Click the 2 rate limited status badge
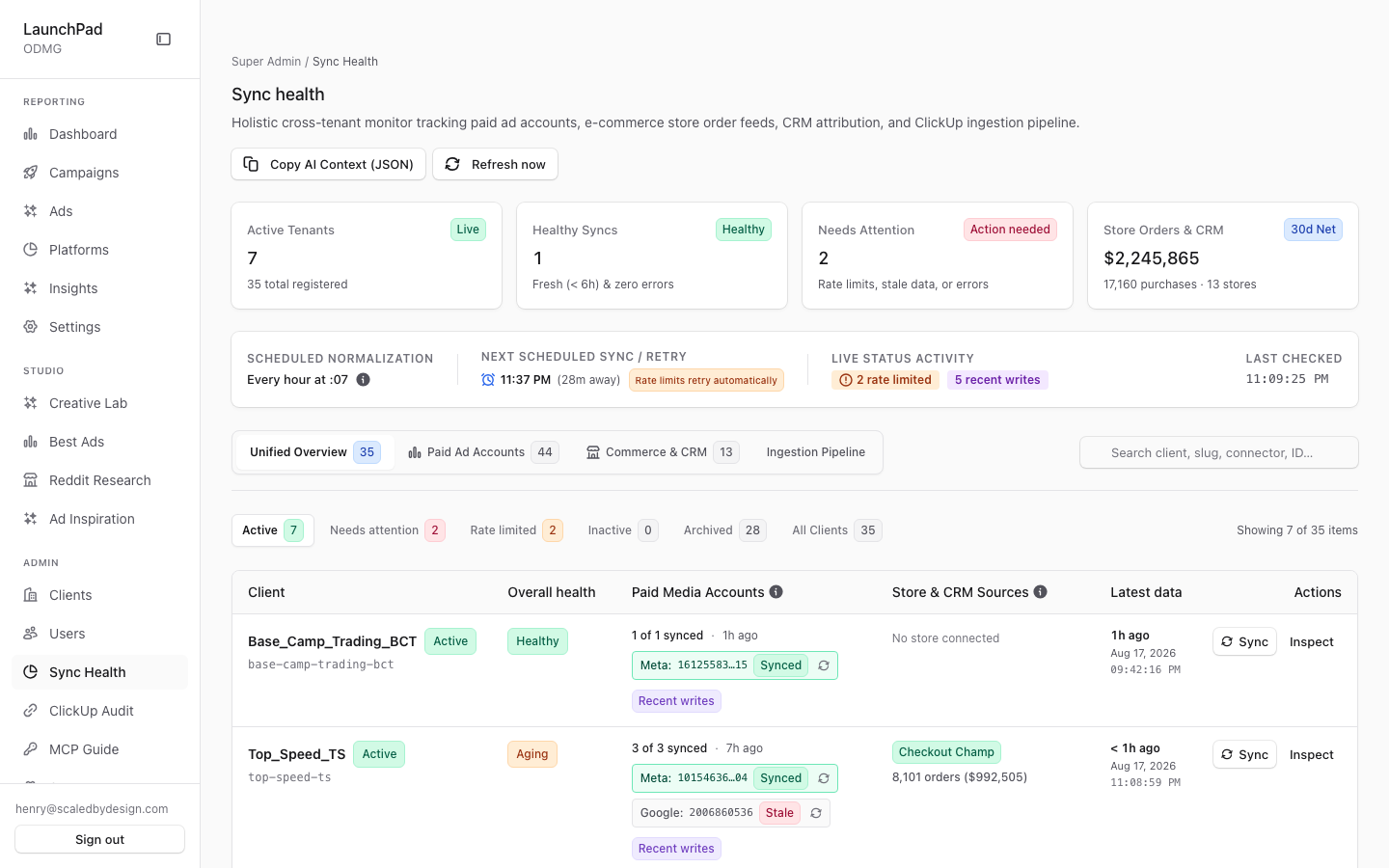This screenshot has width=1389, height=868. [885, 380]
